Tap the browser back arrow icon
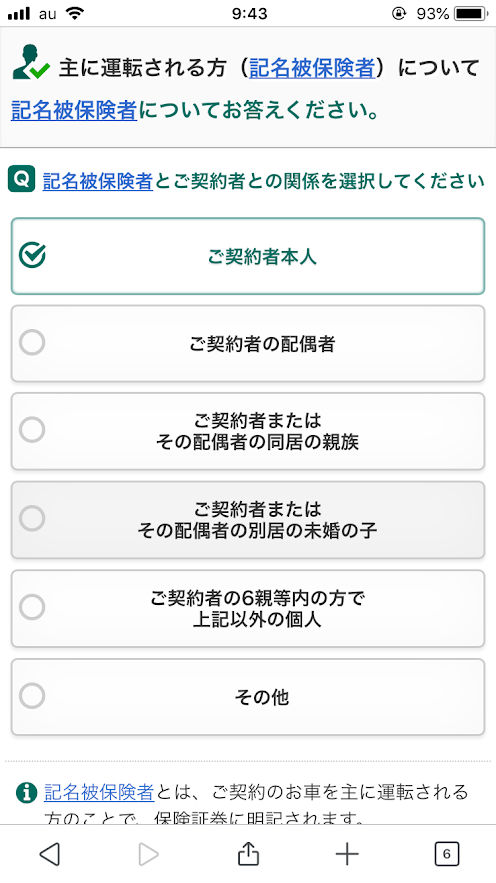Viewport: 496px width, 883px height. tap(50, 854)
